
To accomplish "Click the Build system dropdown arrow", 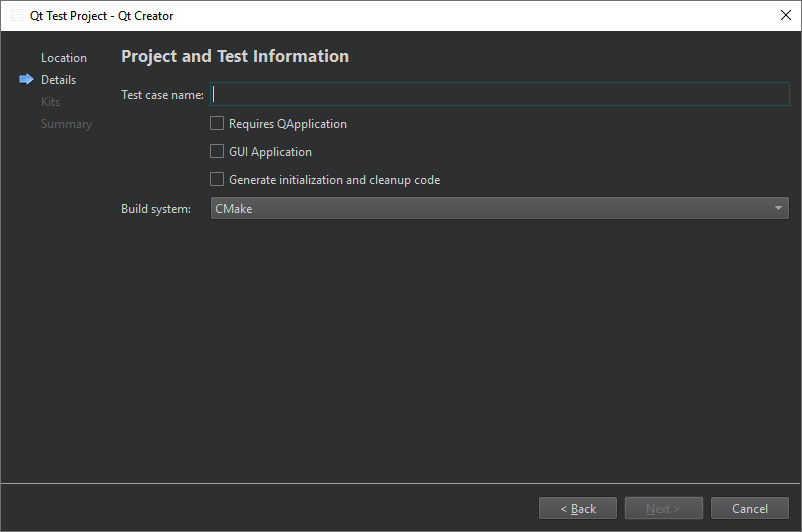I will (778, 208).
